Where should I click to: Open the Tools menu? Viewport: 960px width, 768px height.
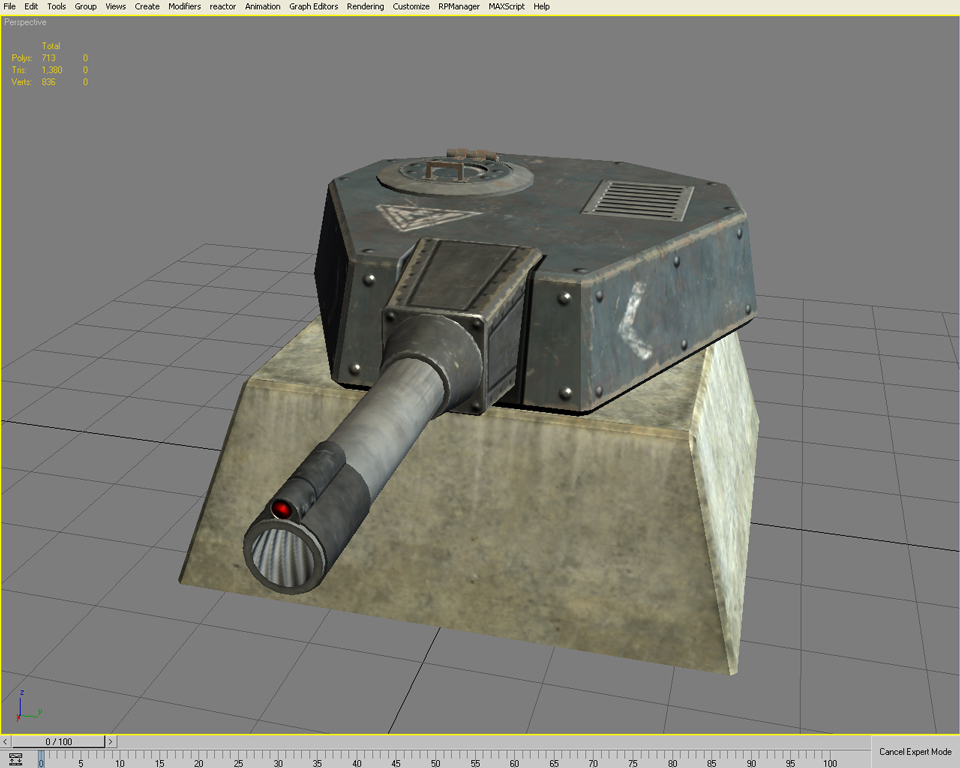(x=56, y=6)
